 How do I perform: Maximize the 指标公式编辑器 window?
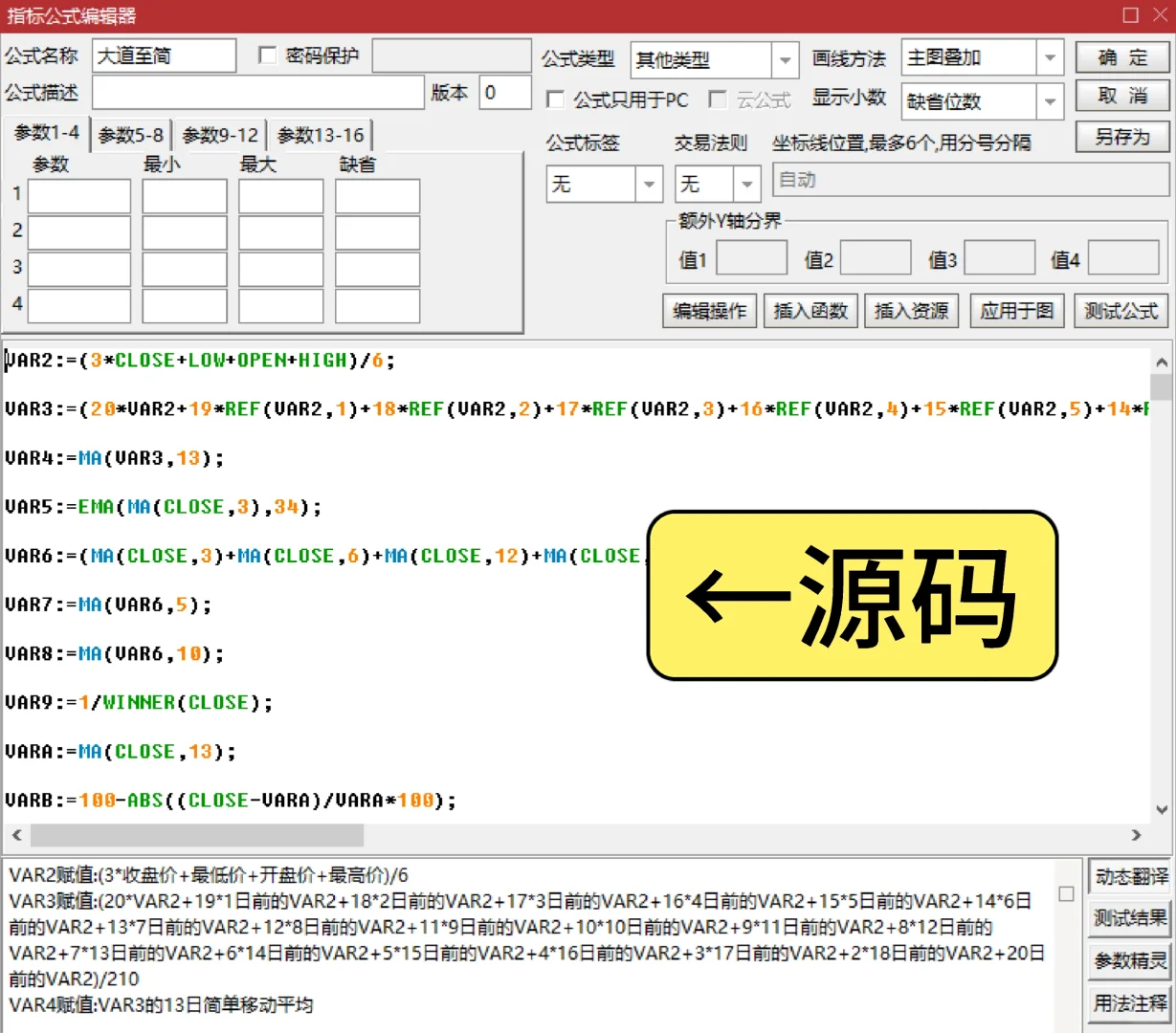coord(1130,14)
